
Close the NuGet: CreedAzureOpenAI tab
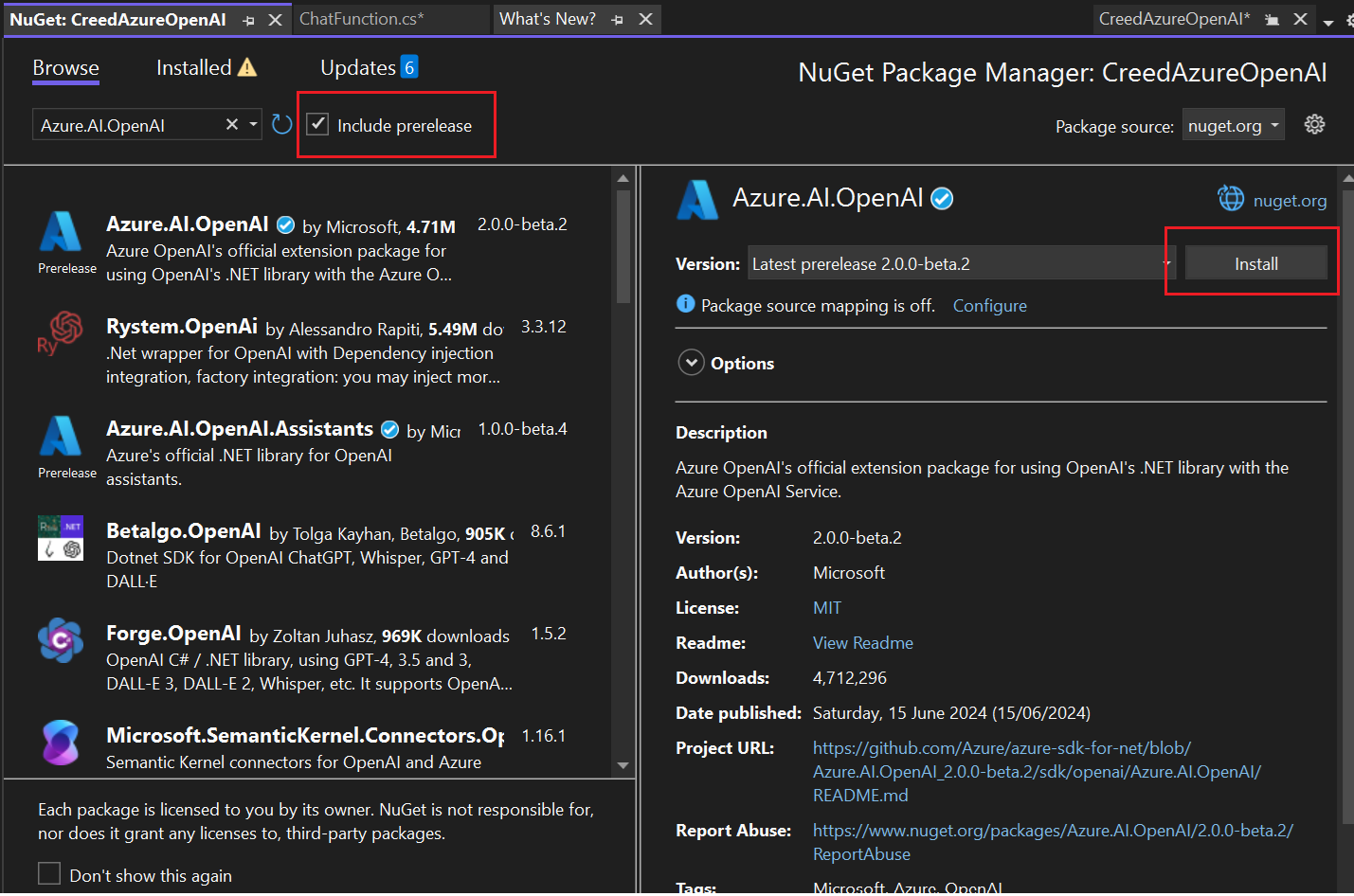[x=275, y=20]
